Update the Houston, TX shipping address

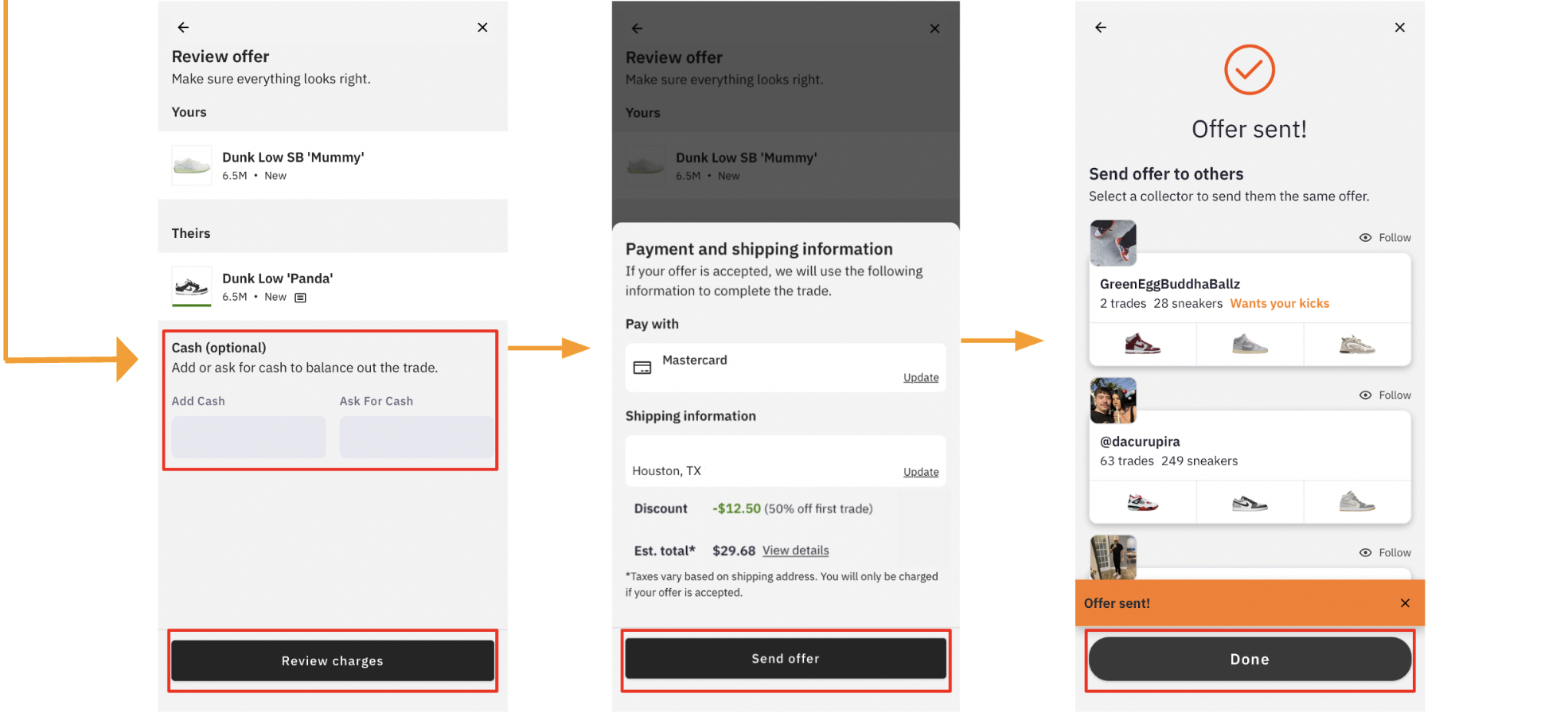(921, 472)
